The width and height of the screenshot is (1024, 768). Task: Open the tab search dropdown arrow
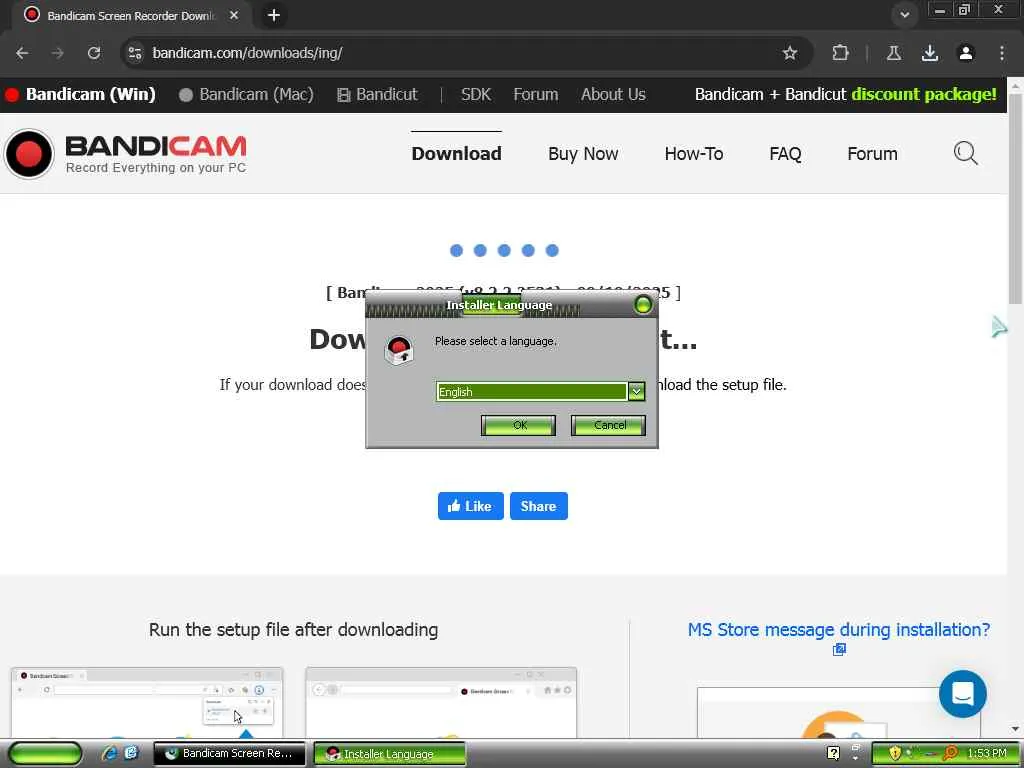(x=904, y=14)
